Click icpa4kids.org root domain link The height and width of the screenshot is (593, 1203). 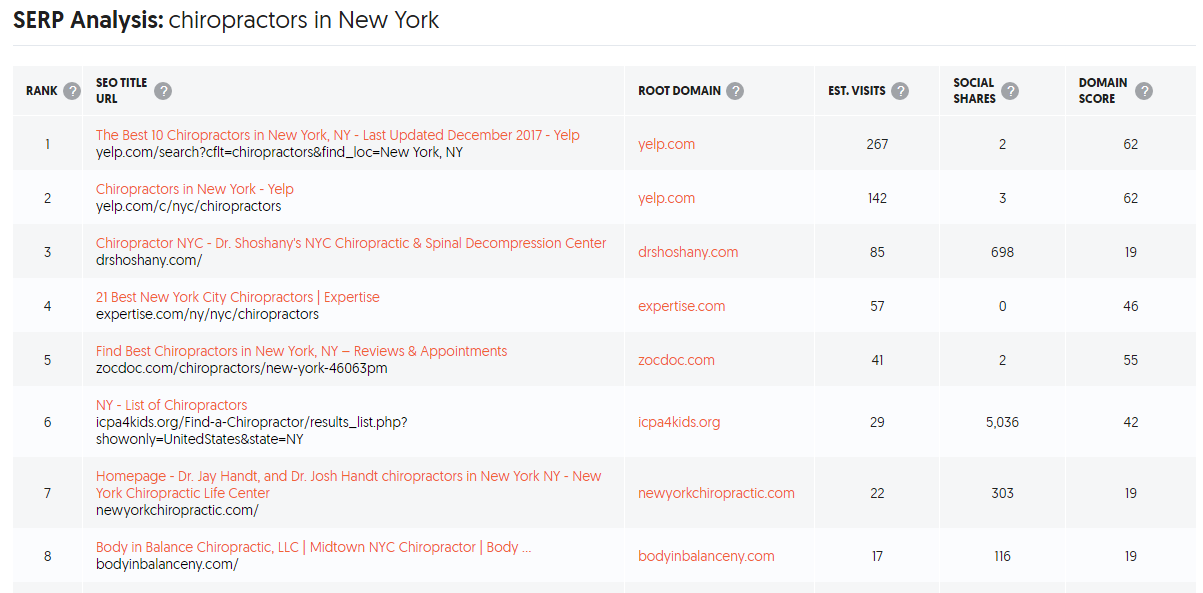pyautogui.click(x=679, y=422)
